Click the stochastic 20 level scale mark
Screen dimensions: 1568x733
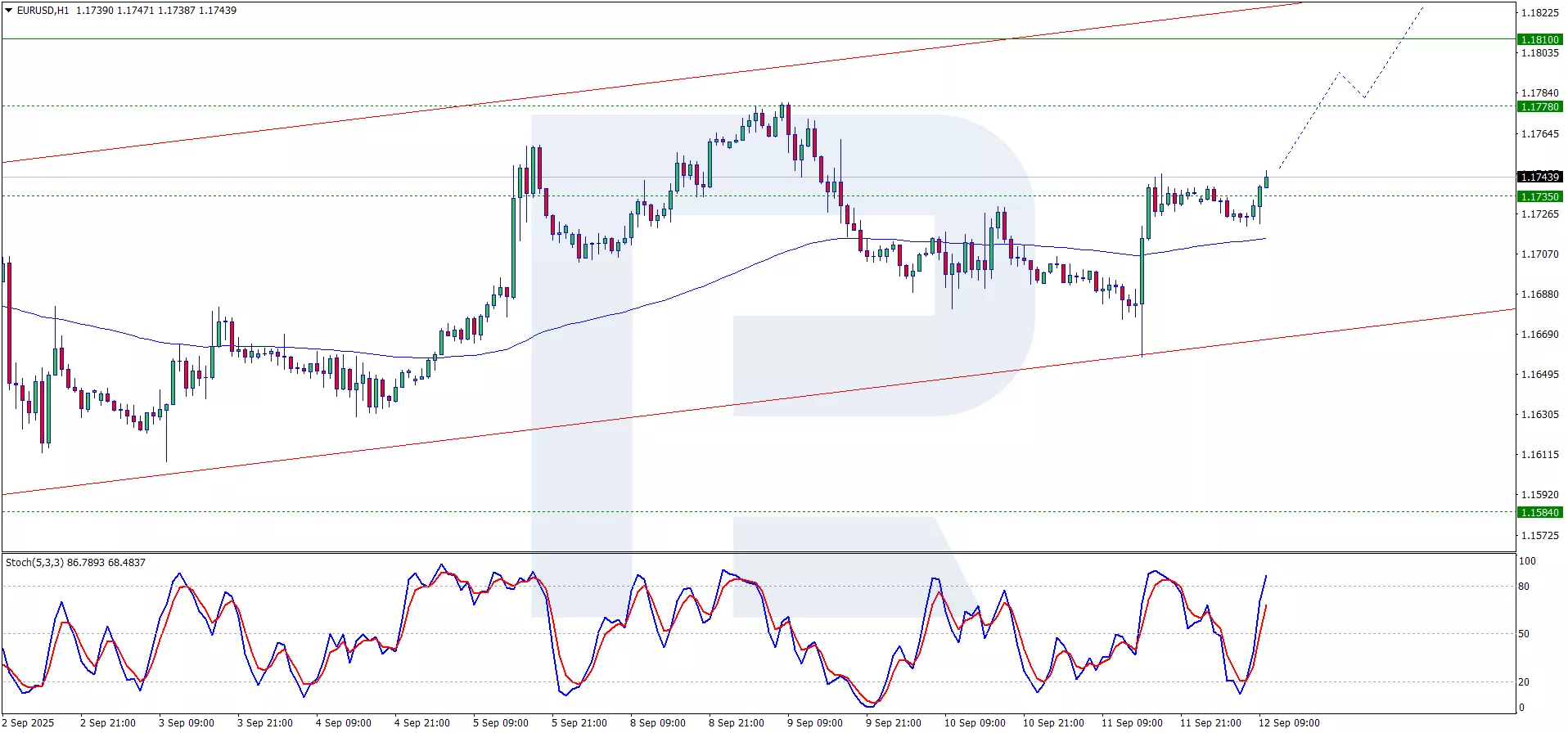[1524, 681]
